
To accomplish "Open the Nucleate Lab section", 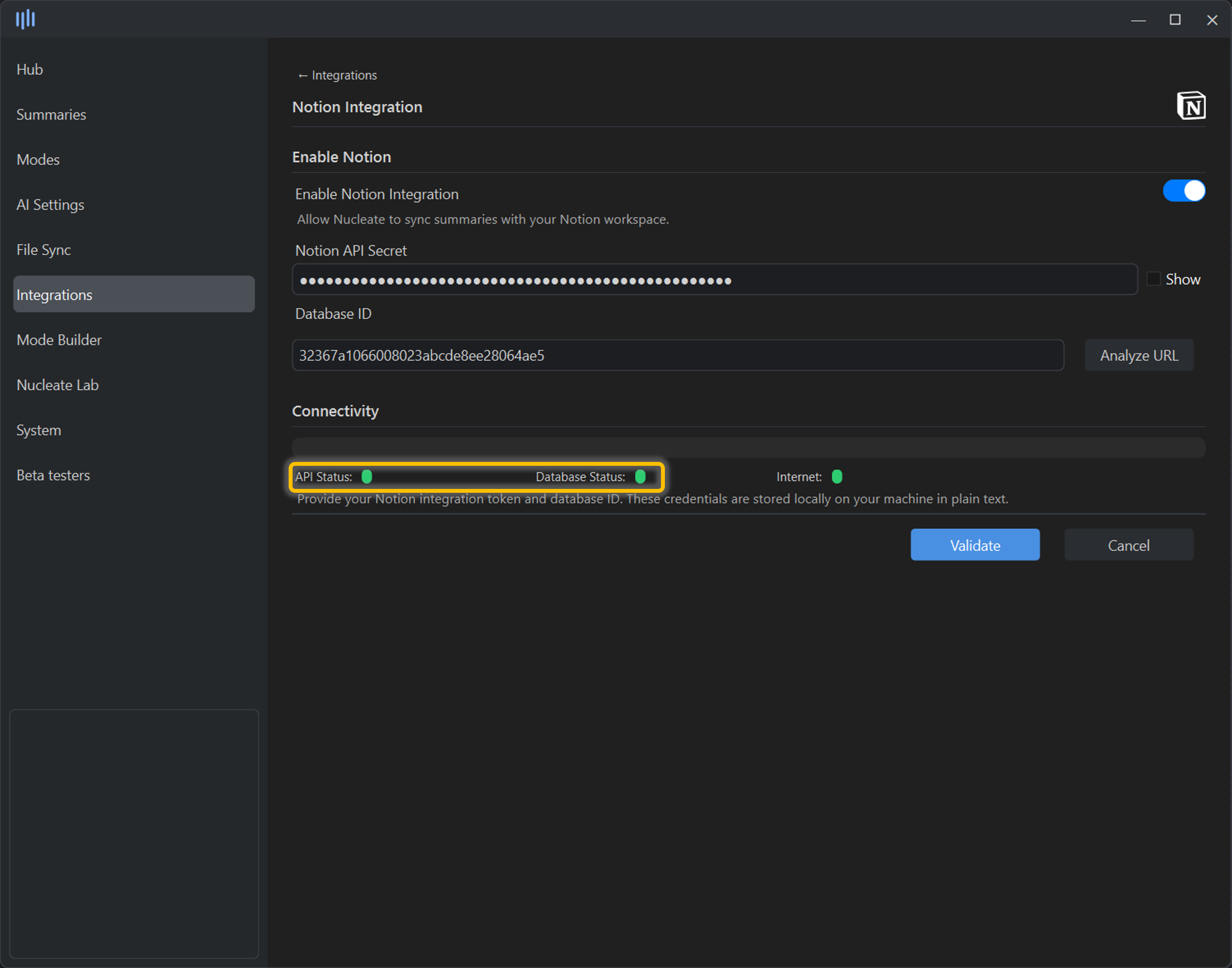I will click(57, 385).
